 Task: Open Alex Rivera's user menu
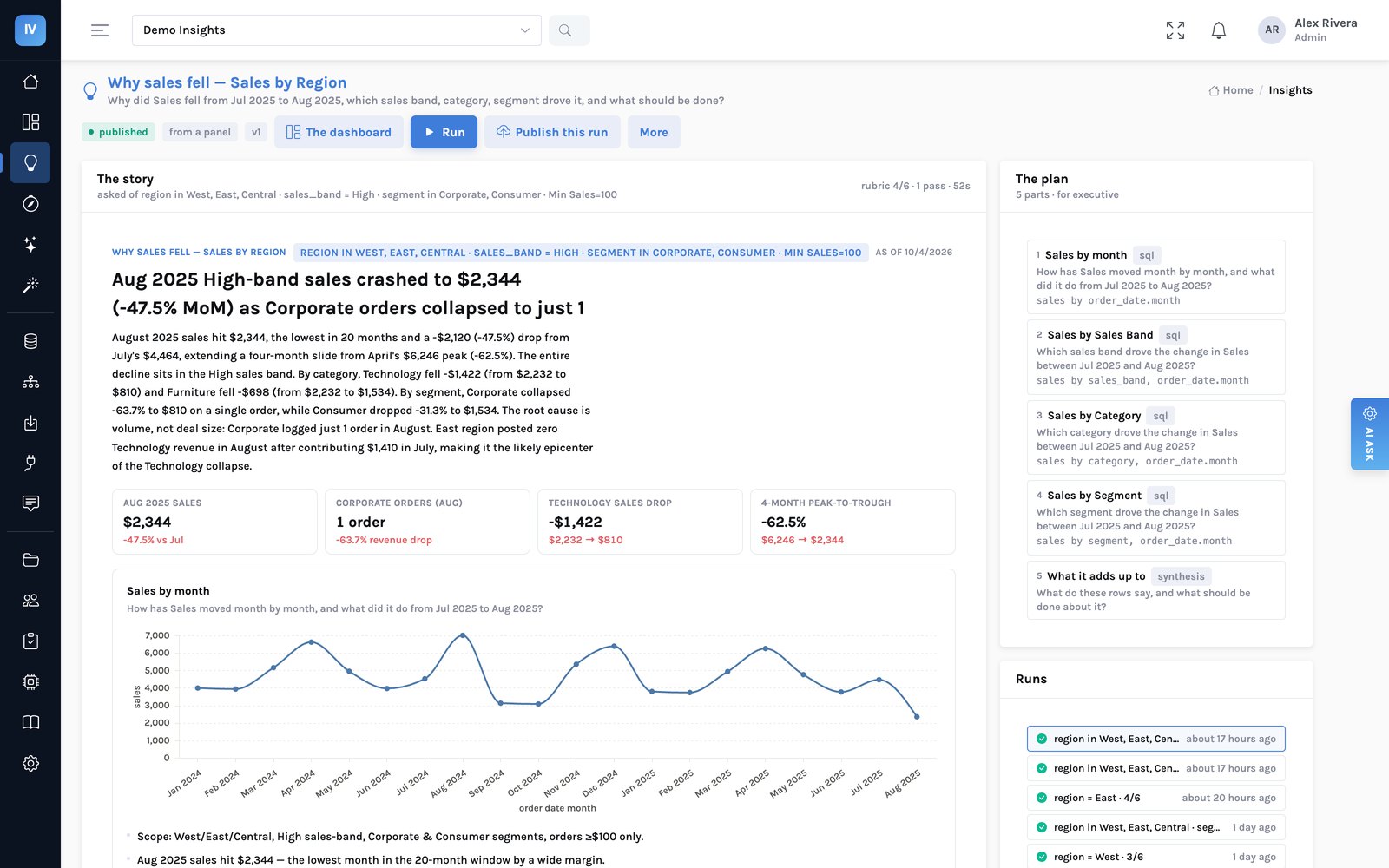(x=1308, y=30)
